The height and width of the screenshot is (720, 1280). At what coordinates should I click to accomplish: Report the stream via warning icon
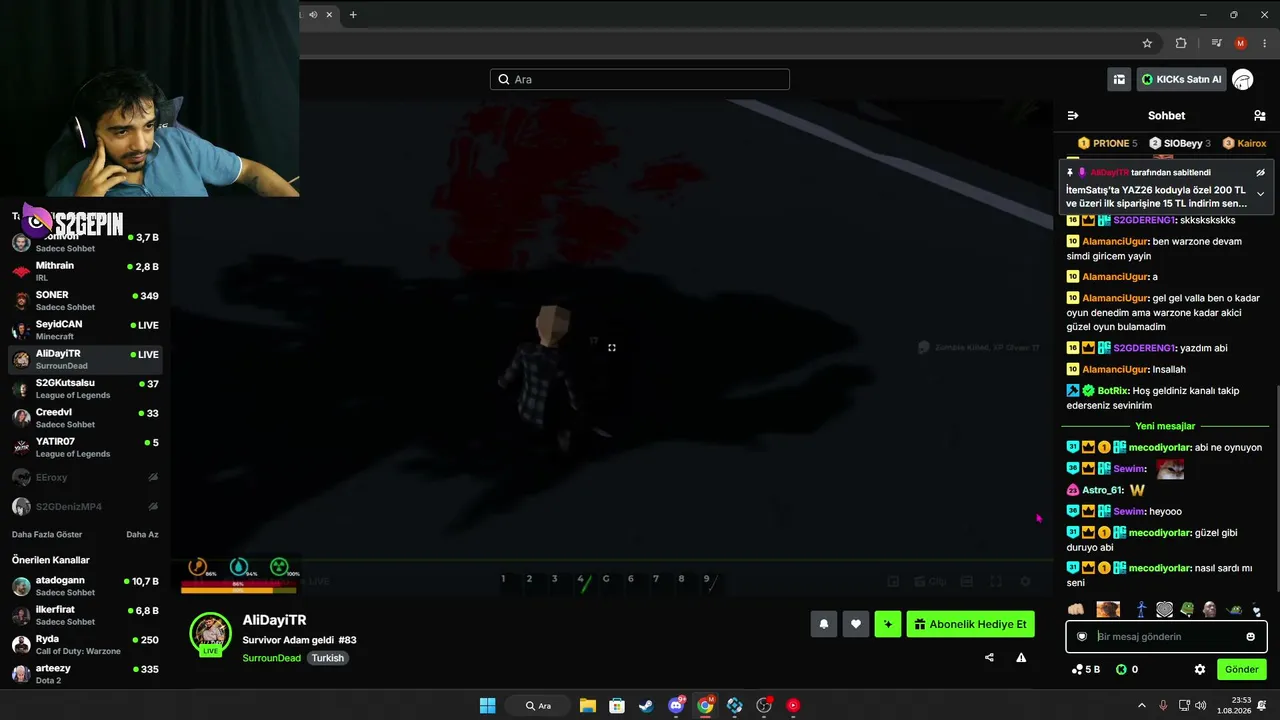[1021, 657]
